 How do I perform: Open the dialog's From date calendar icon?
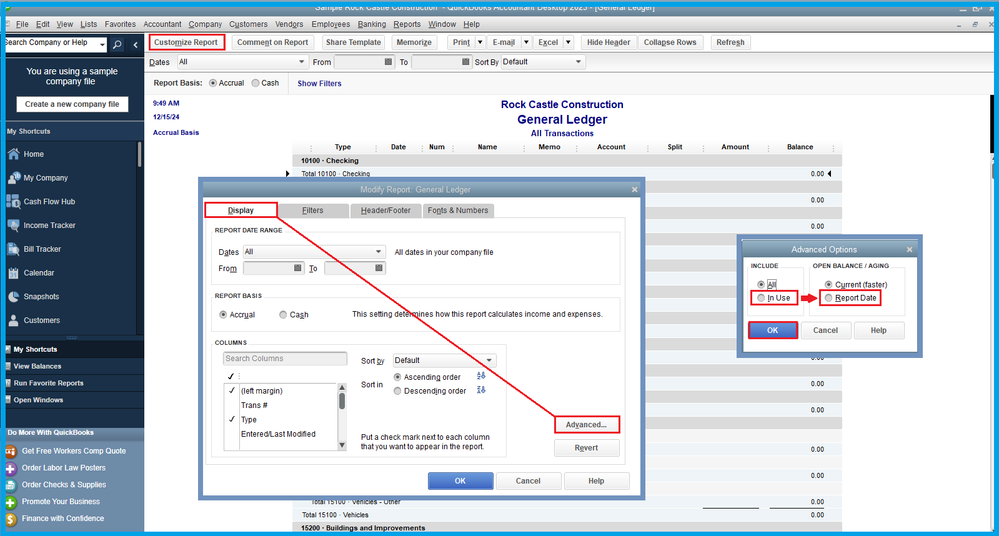[x=298, y=268]
